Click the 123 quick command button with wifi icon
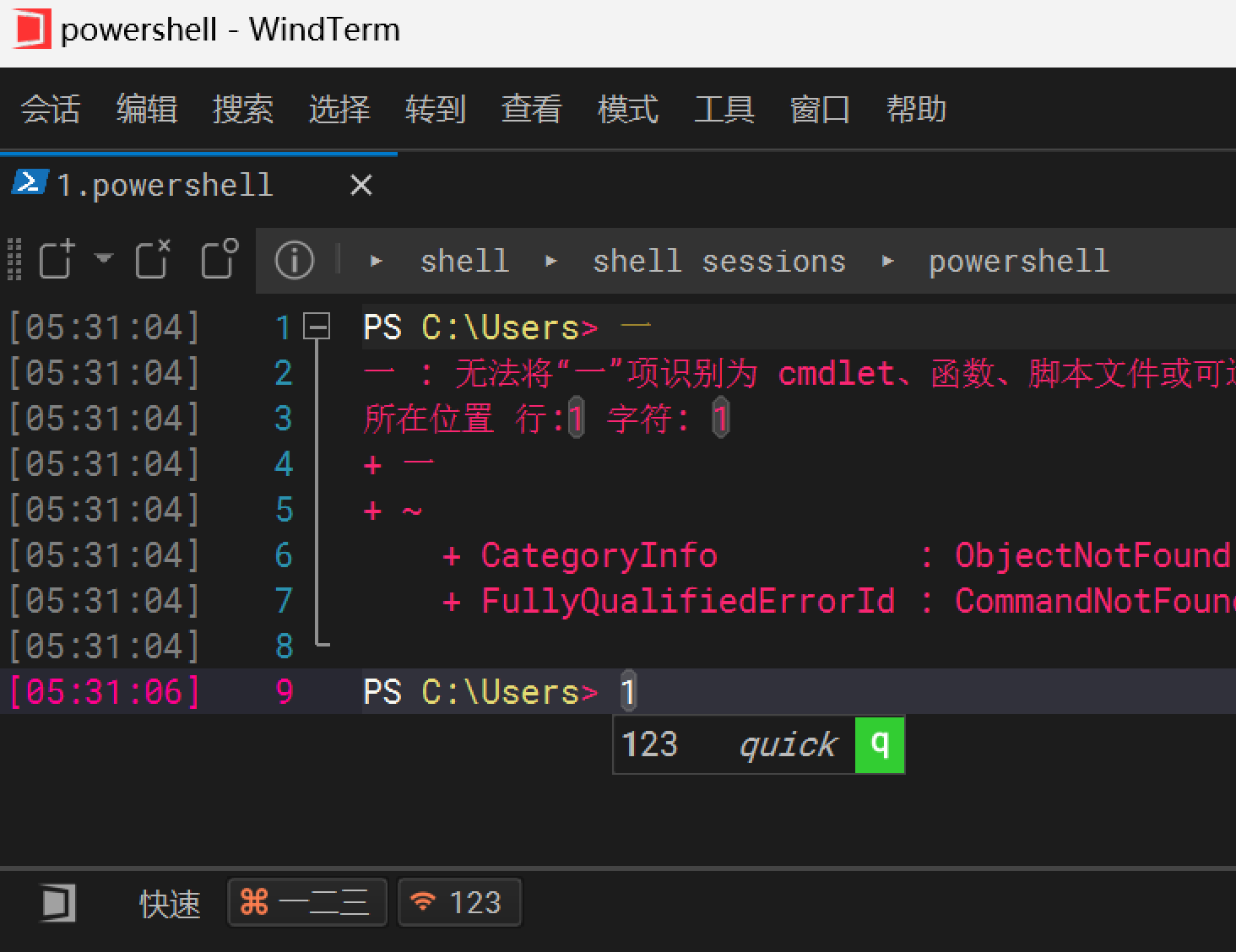The height and width of the screenshot is (952, 1236). coord(459,902)
